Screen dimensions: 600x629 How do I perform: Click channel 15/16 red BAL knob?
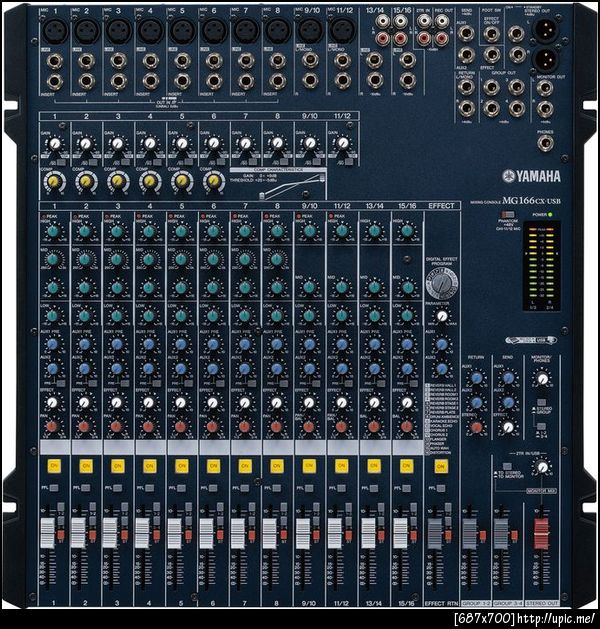click(x=406, y=426)
